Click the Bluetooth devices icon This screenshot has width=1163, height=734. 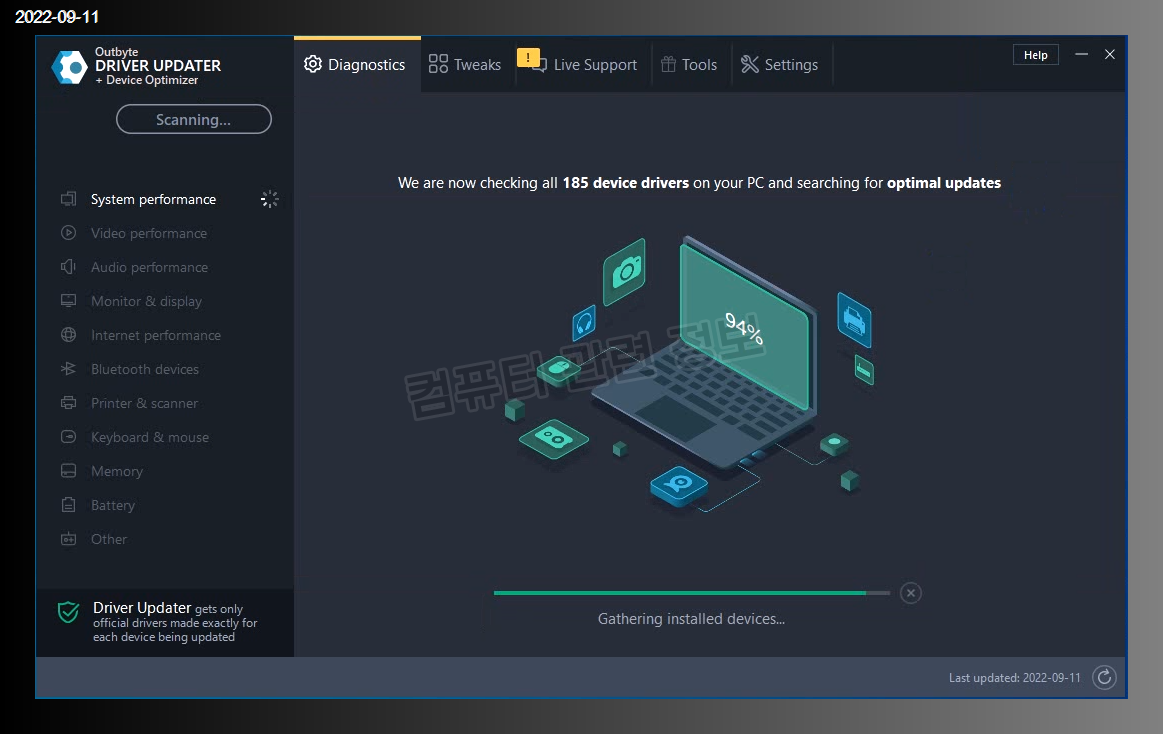pyautogui.click(x=68, y=368)
